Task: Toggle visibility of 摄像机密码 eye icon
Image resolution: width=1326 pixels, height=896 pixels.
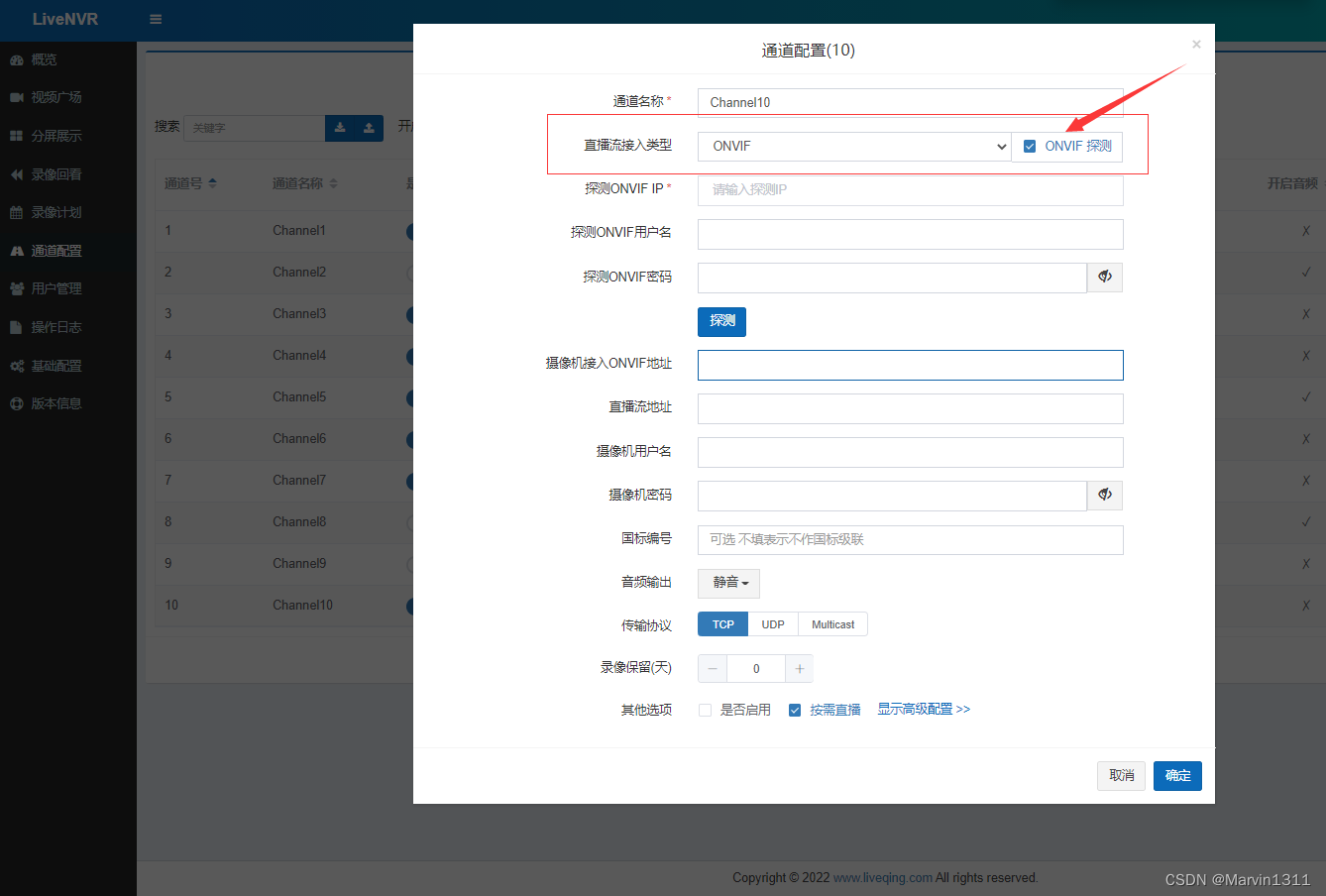Action: click(x=1105, y=496)
